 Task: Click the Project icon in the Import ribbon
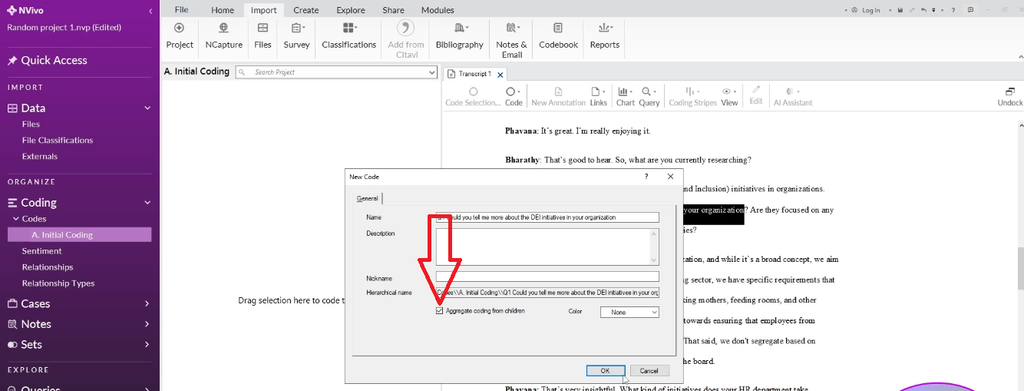tap(180, 36)
